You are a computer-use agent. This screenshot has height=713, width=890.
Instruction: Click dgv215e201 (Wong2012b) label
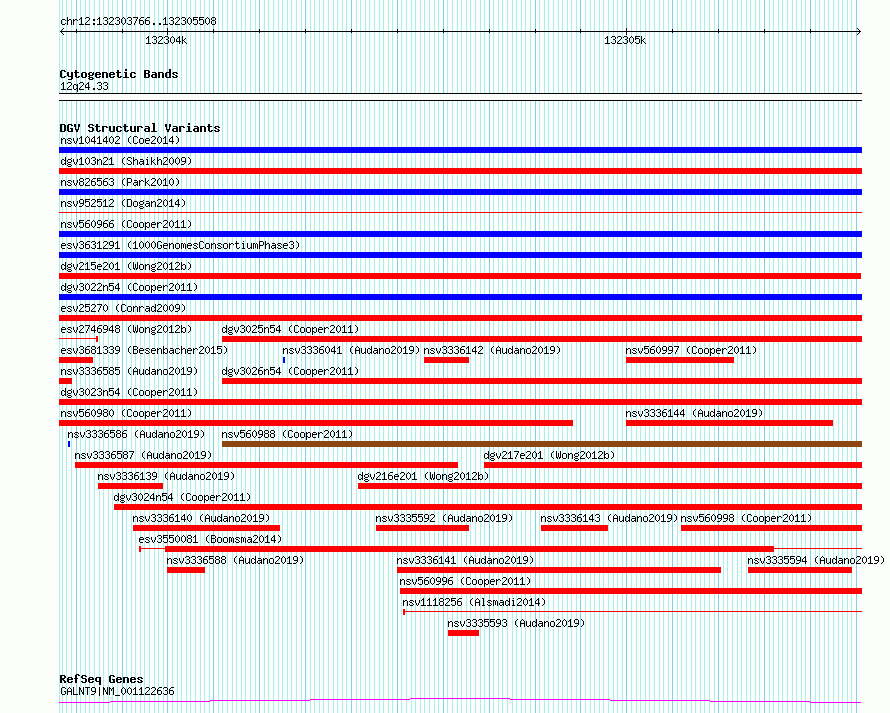[x=126, y=266]
